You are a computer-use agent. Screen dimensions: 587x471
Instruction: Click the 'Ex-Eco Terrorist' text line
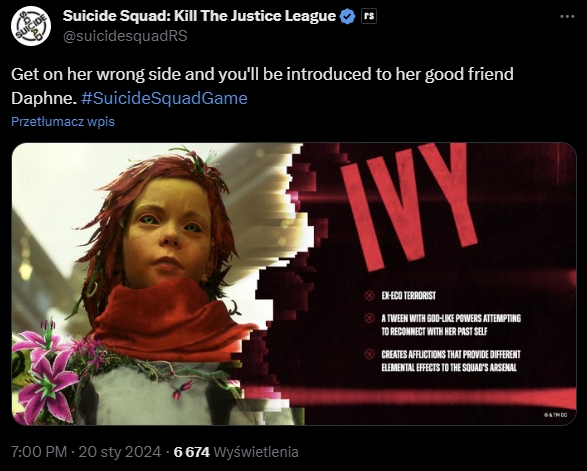click(x=408, y=296)
